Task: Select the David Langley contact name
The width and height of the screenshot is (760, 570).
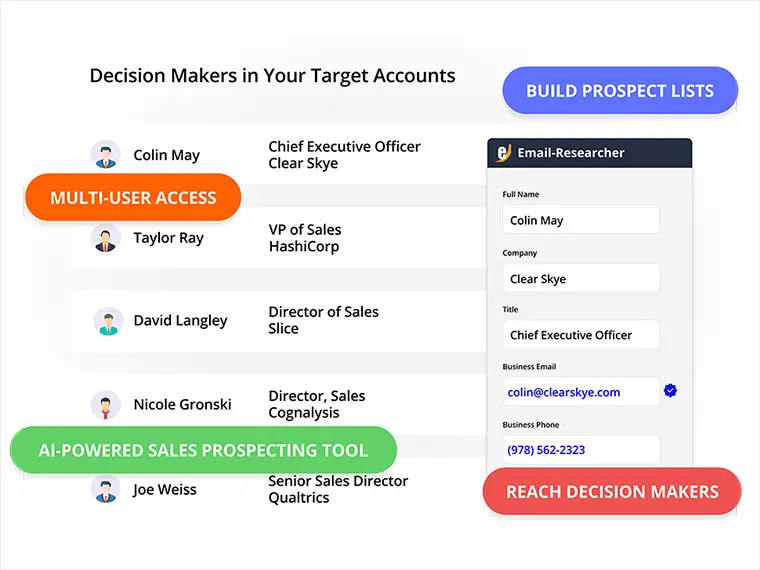Action: coord(180,321)
